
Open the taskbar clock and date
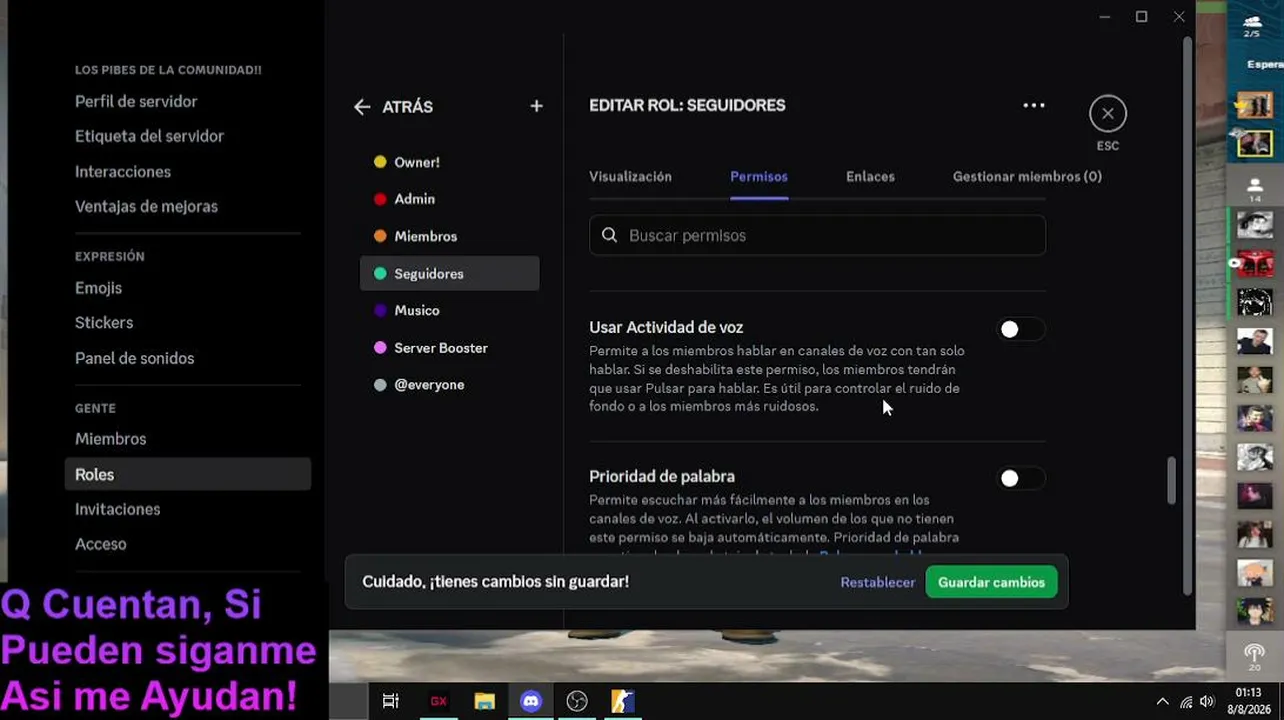(1248, 701)
